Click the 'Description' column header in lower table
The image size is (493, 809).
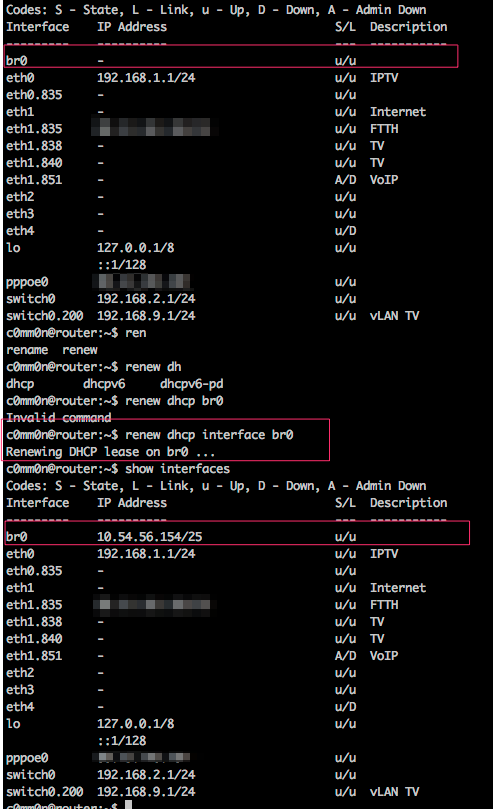click(x=408, y=503)
